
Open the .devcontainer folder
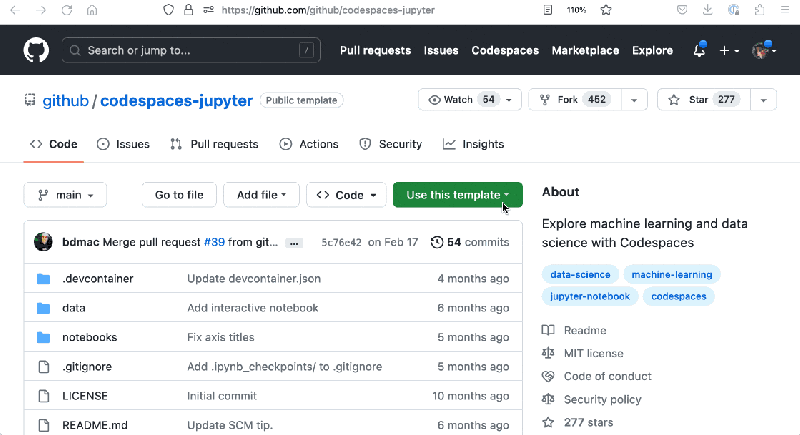[98, 278]
